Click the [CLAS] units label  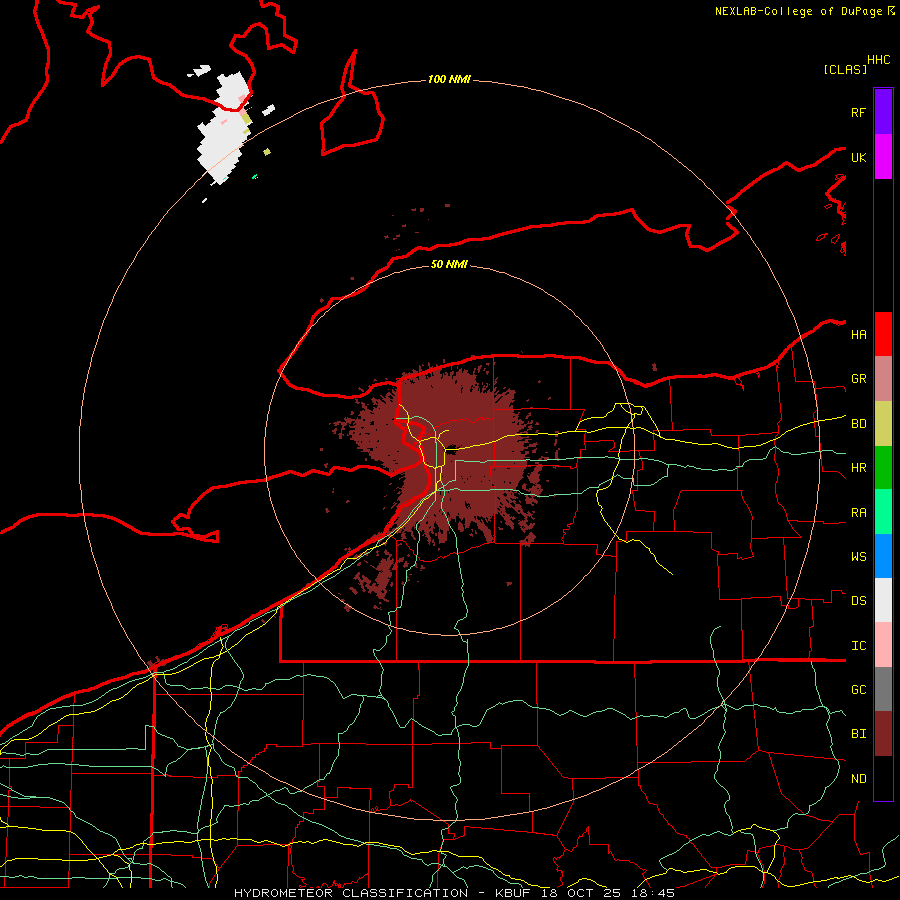845,69
